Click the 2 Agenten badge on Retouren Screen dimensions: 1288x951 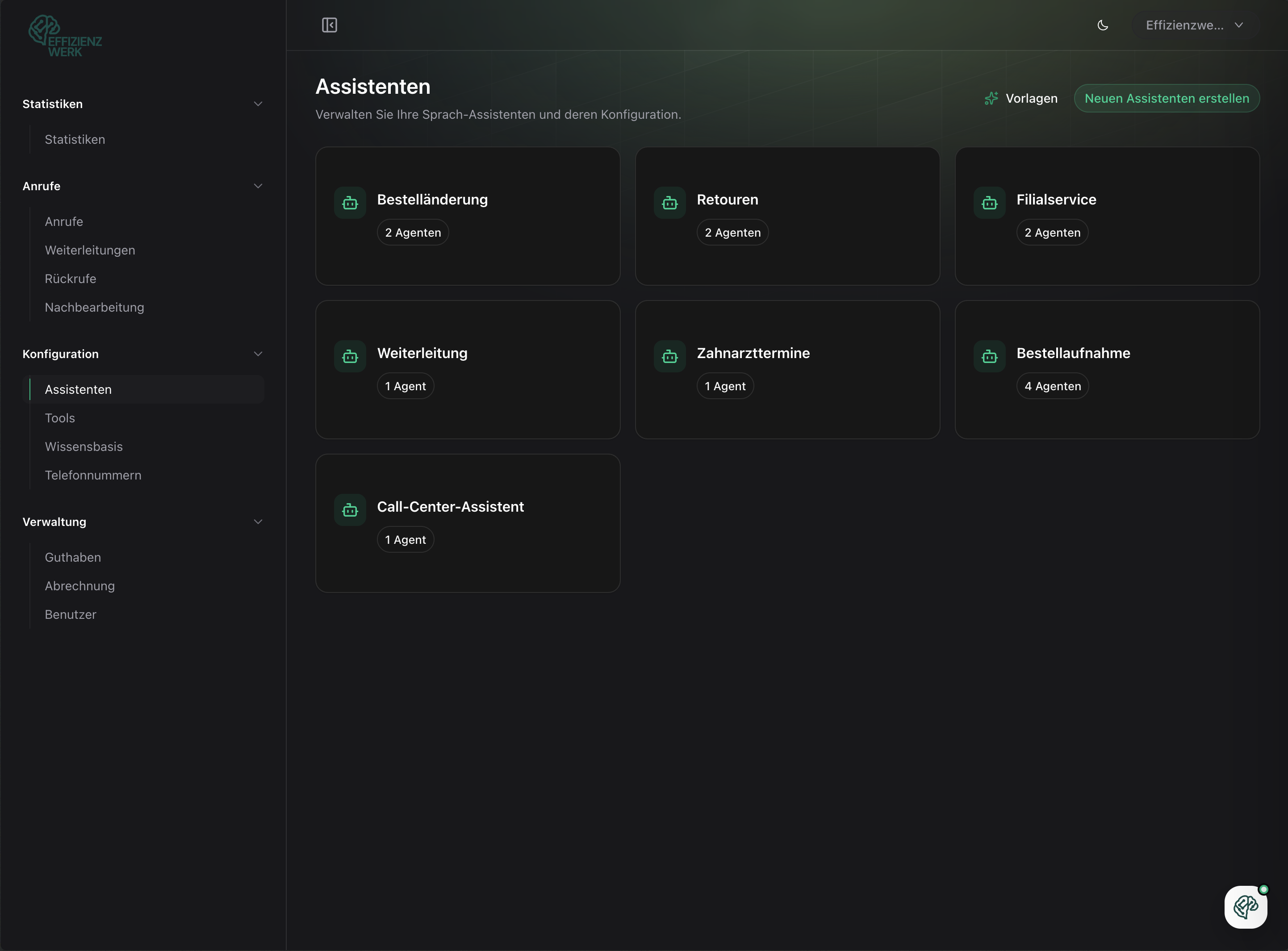[732, 233]
